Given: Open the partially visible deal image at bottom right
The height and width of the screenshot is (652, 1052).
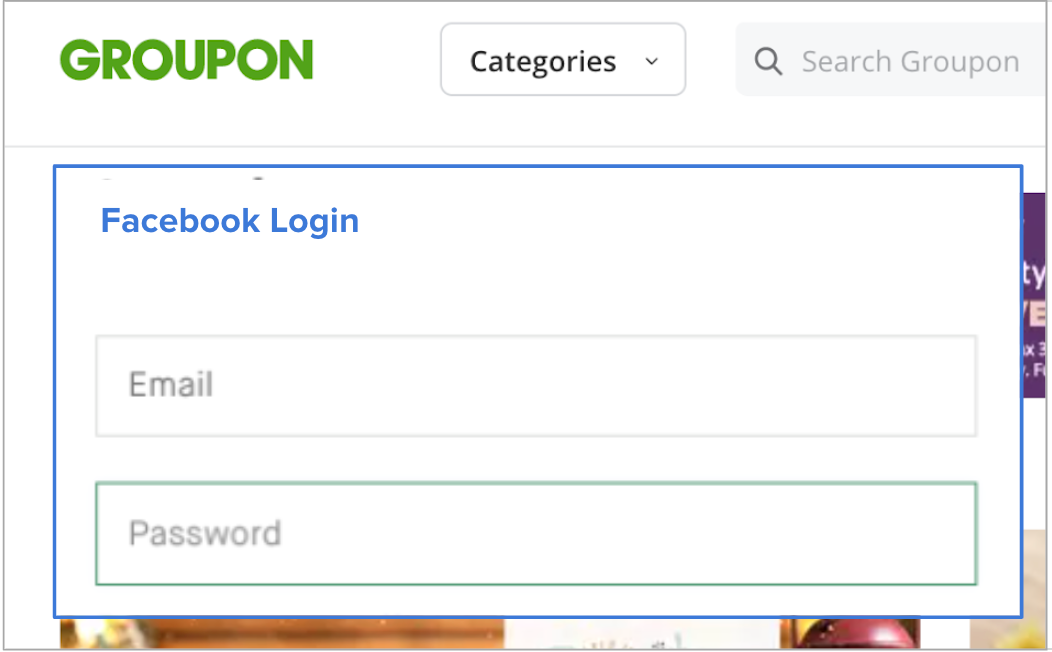Looking at the screenshot, I should [x=1008, y=633].
